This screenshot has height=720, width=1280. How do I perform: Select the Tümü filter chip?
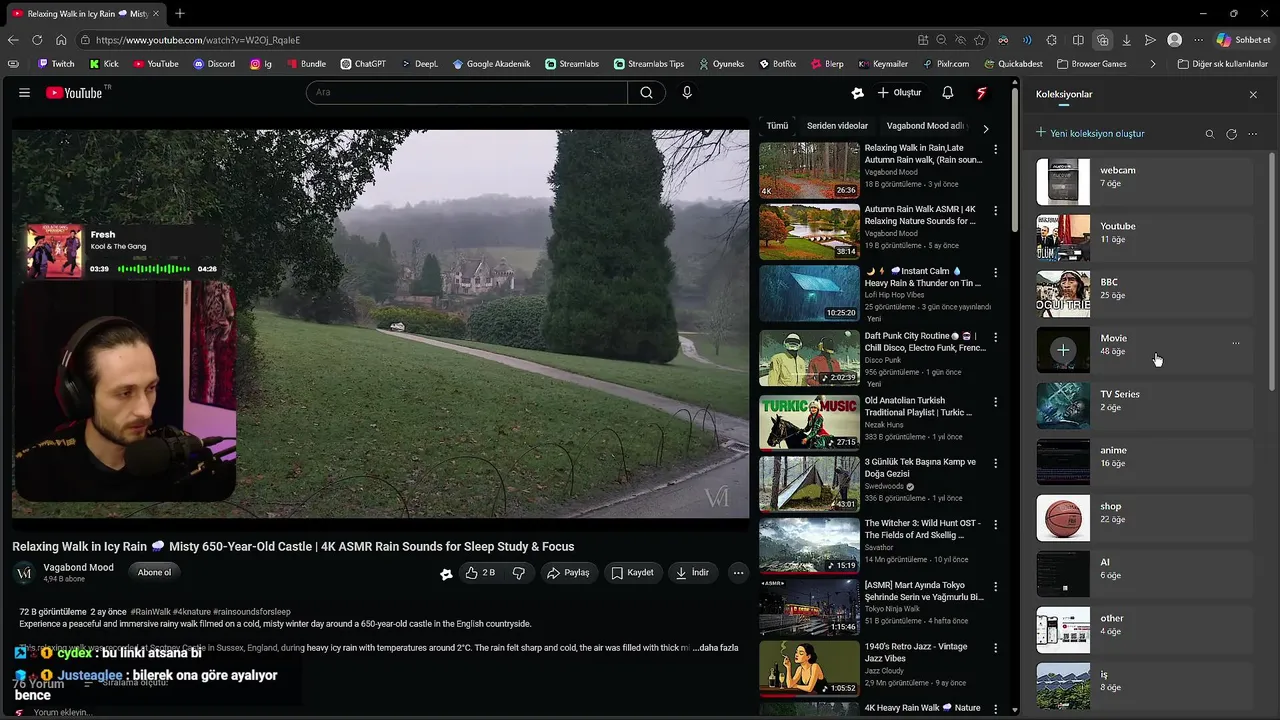[777, 126]
